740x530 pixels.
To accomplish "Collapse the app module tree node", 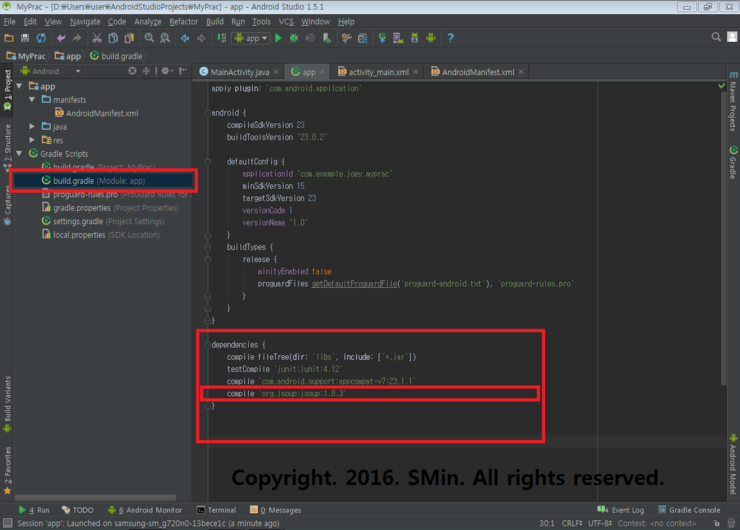I will (19, 86).
